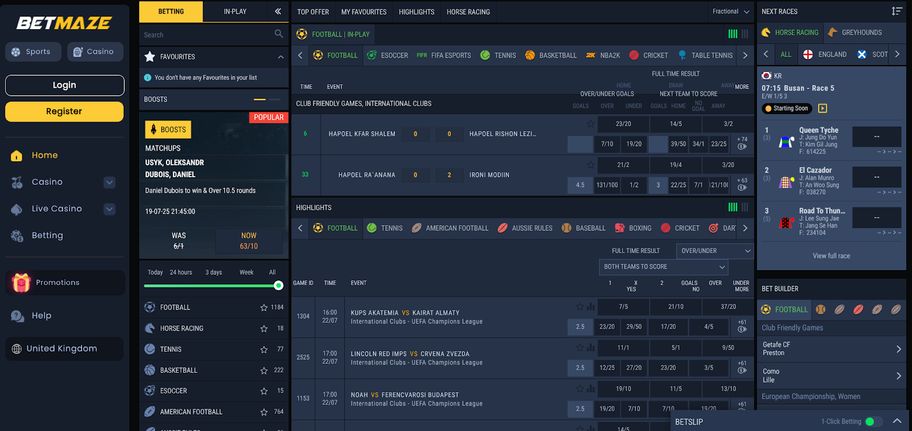The width and height of the screenshot is (912, 431).
Task: Click the Help chat icon
Action: (17, 316)
